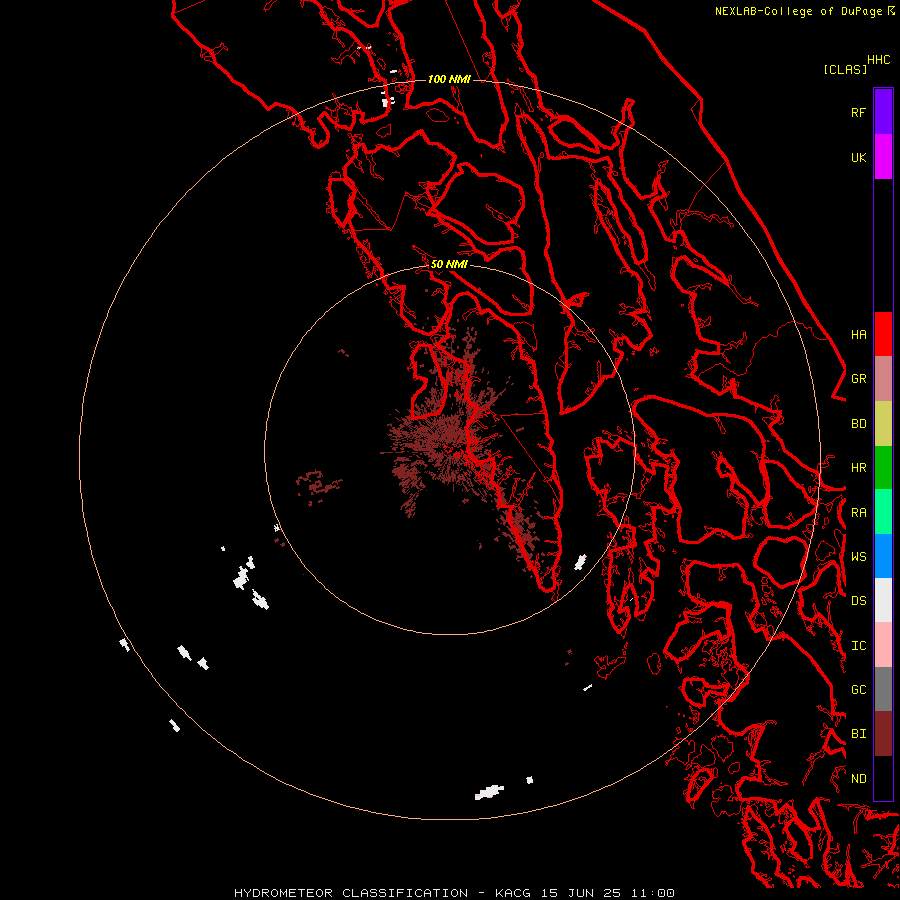Click the HA red legend swatch

(x=883, y=334)
